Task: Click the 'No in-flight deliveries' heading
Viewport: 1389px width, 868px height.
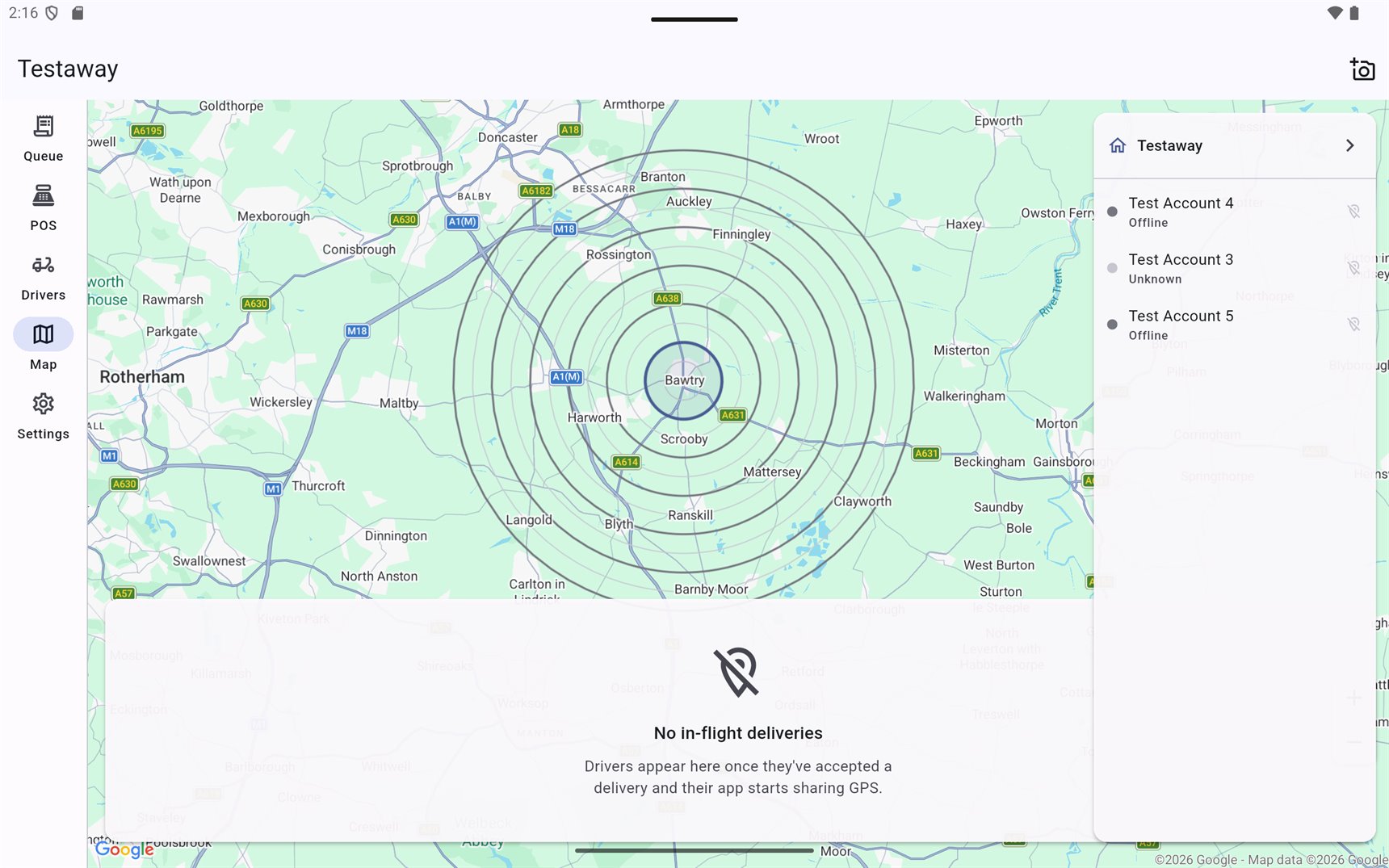Action: [x=738, y=733]
